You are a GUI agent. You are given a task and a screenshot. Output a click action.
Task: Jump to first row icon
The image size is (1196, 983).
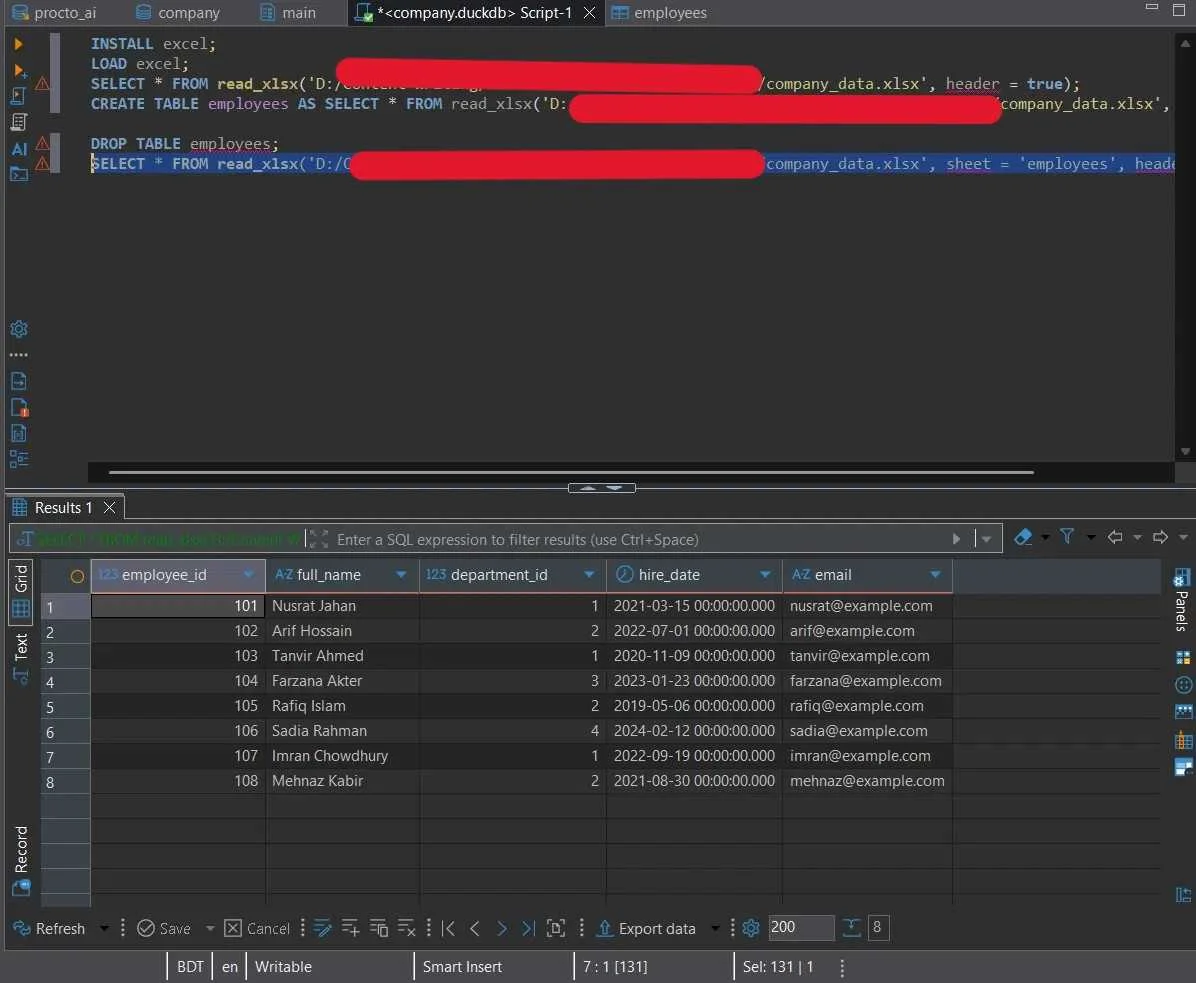point(448,928)
